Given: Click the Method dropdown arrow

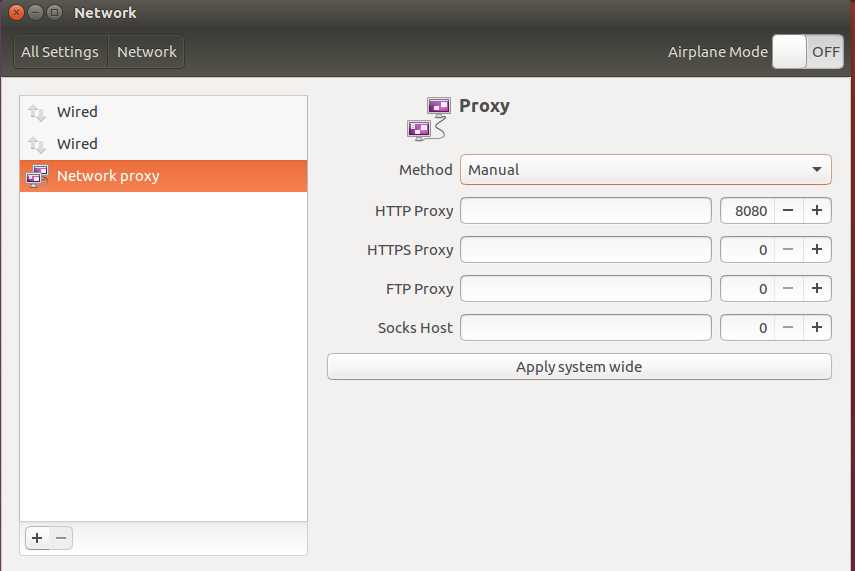Looking at the screenshot, I should click(x=816, y=170).
